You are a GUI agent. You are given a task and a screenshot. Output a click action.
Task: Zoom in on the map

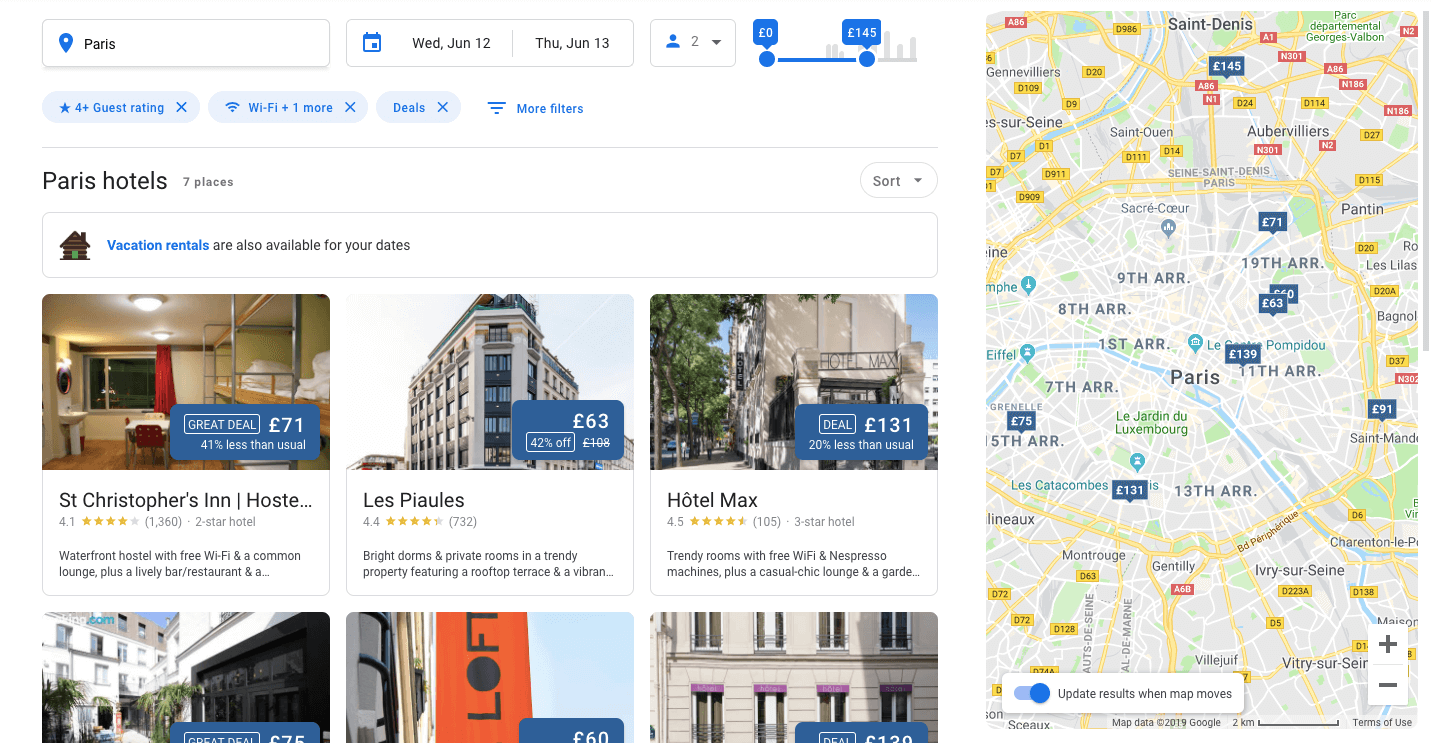coord(1388,645)
